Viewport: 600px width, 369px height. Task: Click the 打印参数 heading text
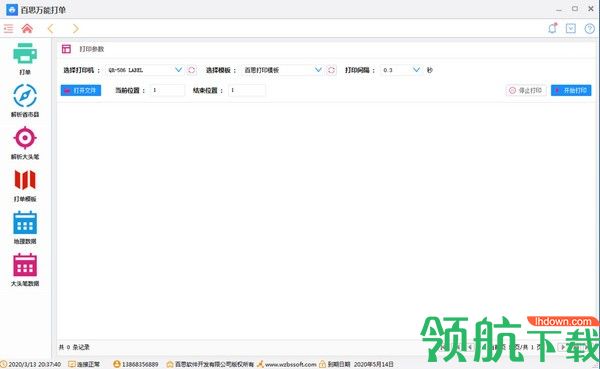pos(92,49)
